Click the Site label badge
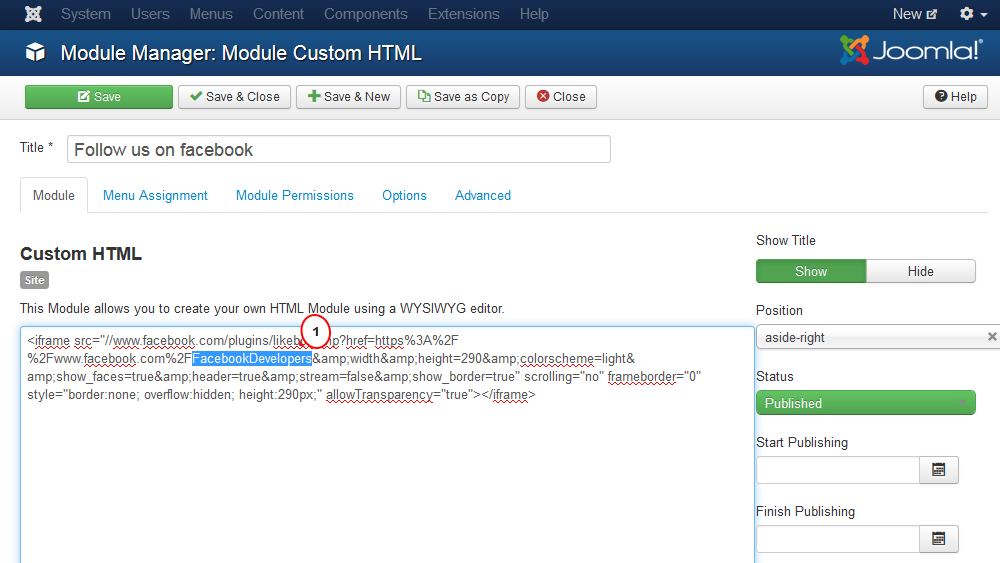 [x=34, y=280]
